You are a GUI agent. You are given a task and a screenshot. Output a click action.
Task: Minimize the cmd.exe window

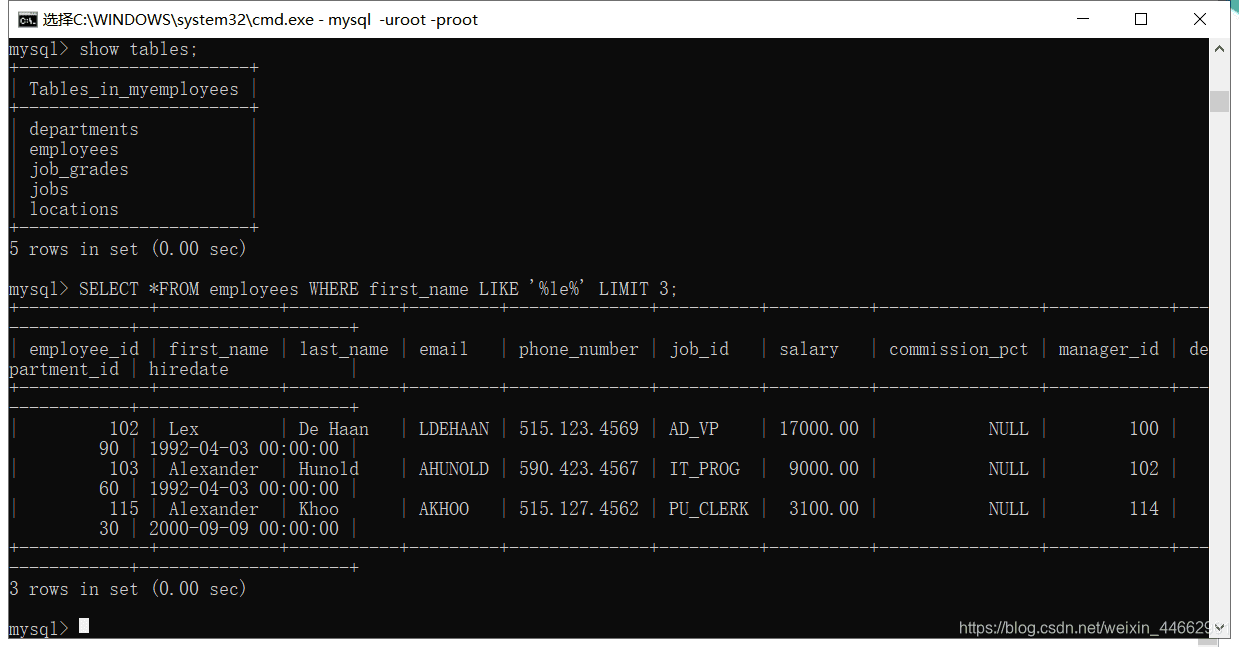click(x=1082, y=19)
